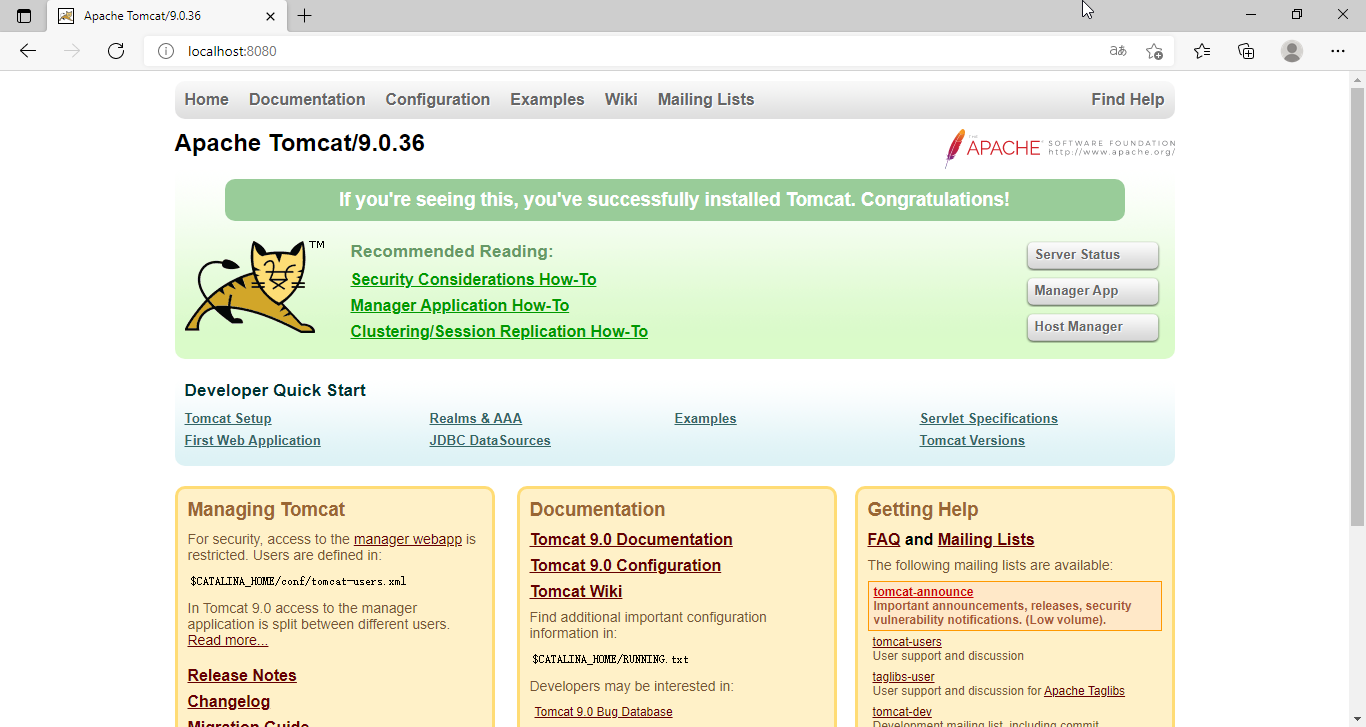Open the manager webapp link
The height and width of the screenshot is (727, 1366).
(x=408, y=539)
